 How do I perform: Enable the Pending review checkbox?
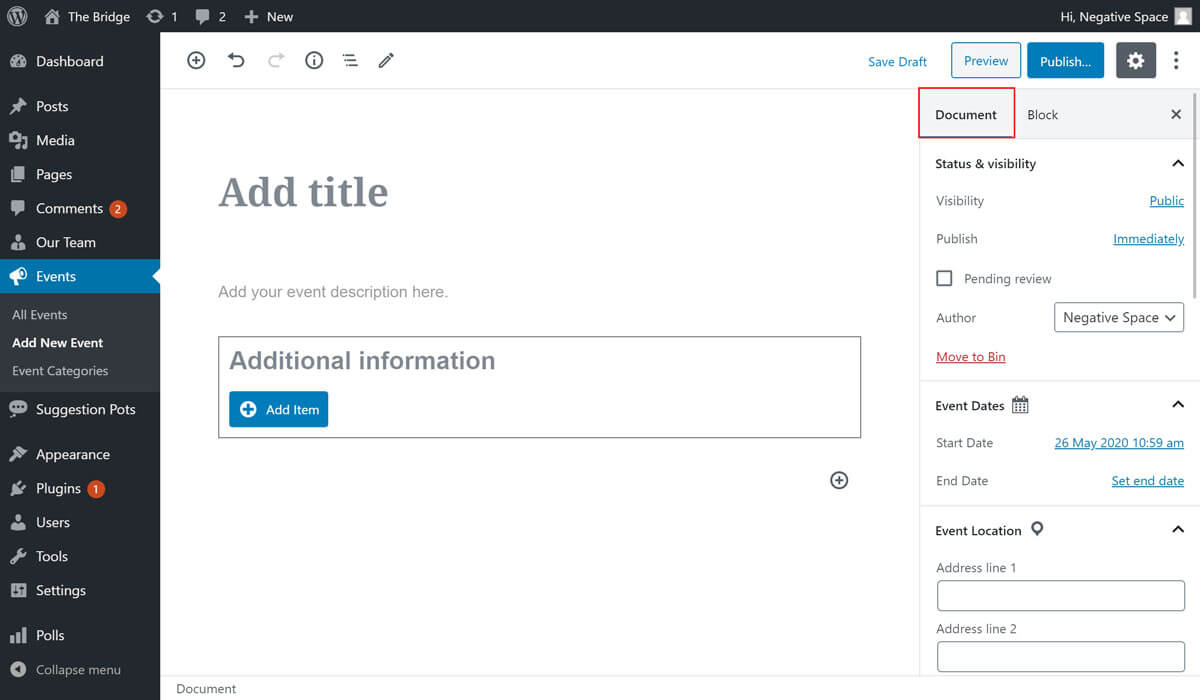point(944,278)
